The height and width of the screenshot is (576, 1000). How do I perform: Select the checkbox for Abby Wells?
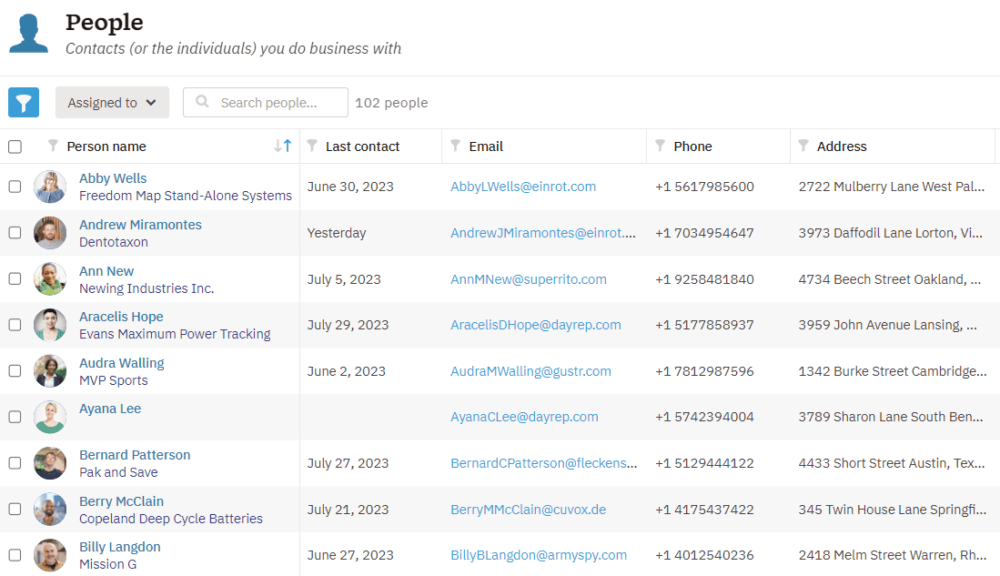[14, 186]
